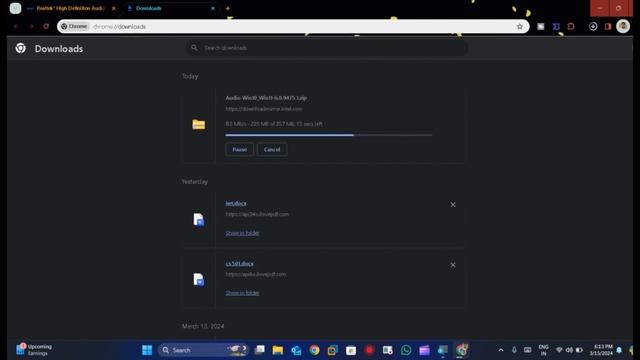Open the first extension icon beside the address bar

point(541,27)
